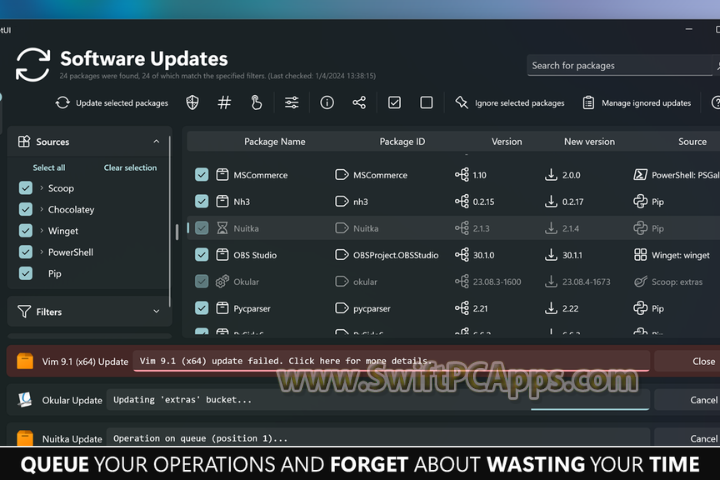Click the Sources panel vertical scrollbar
The image size is (720, 480).
point(169,220)
